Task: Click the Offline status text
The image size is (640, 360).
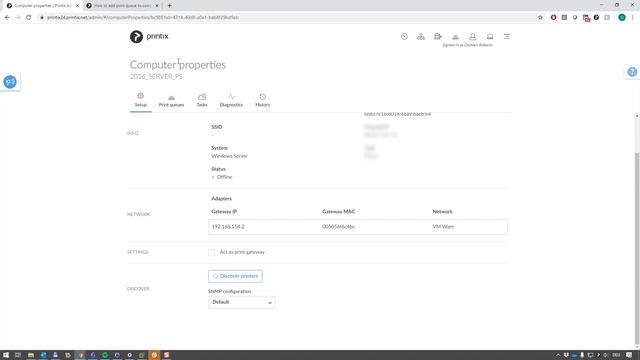Action: (x=224, y=177)
